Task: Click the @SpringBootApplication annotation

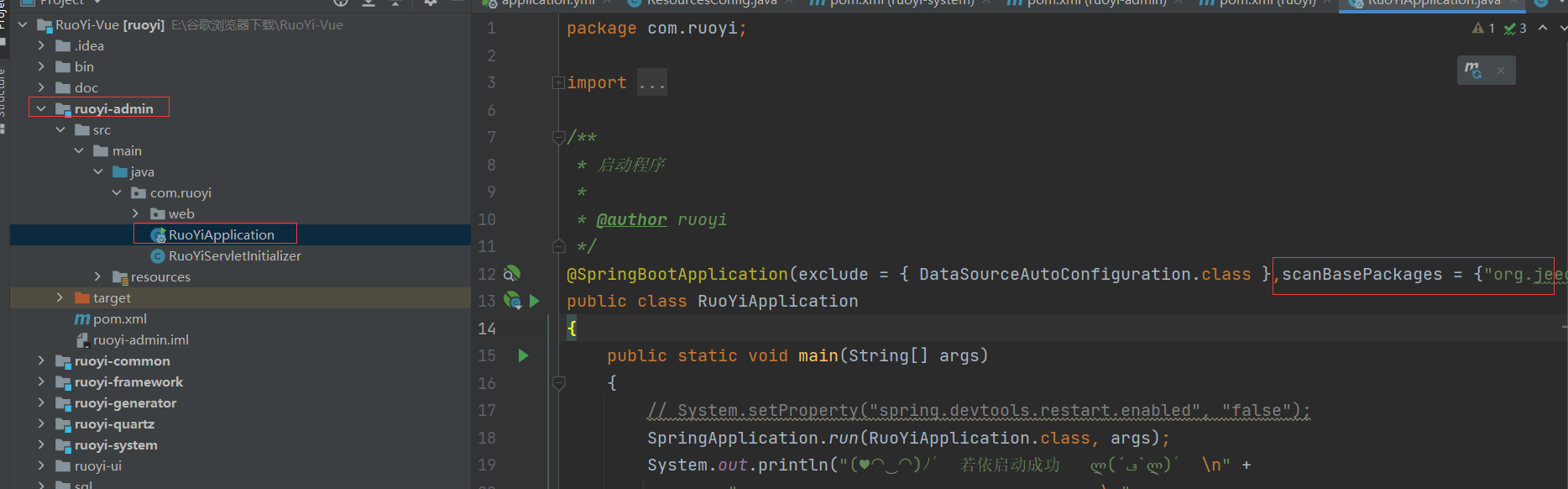Action: pos(677,274)
